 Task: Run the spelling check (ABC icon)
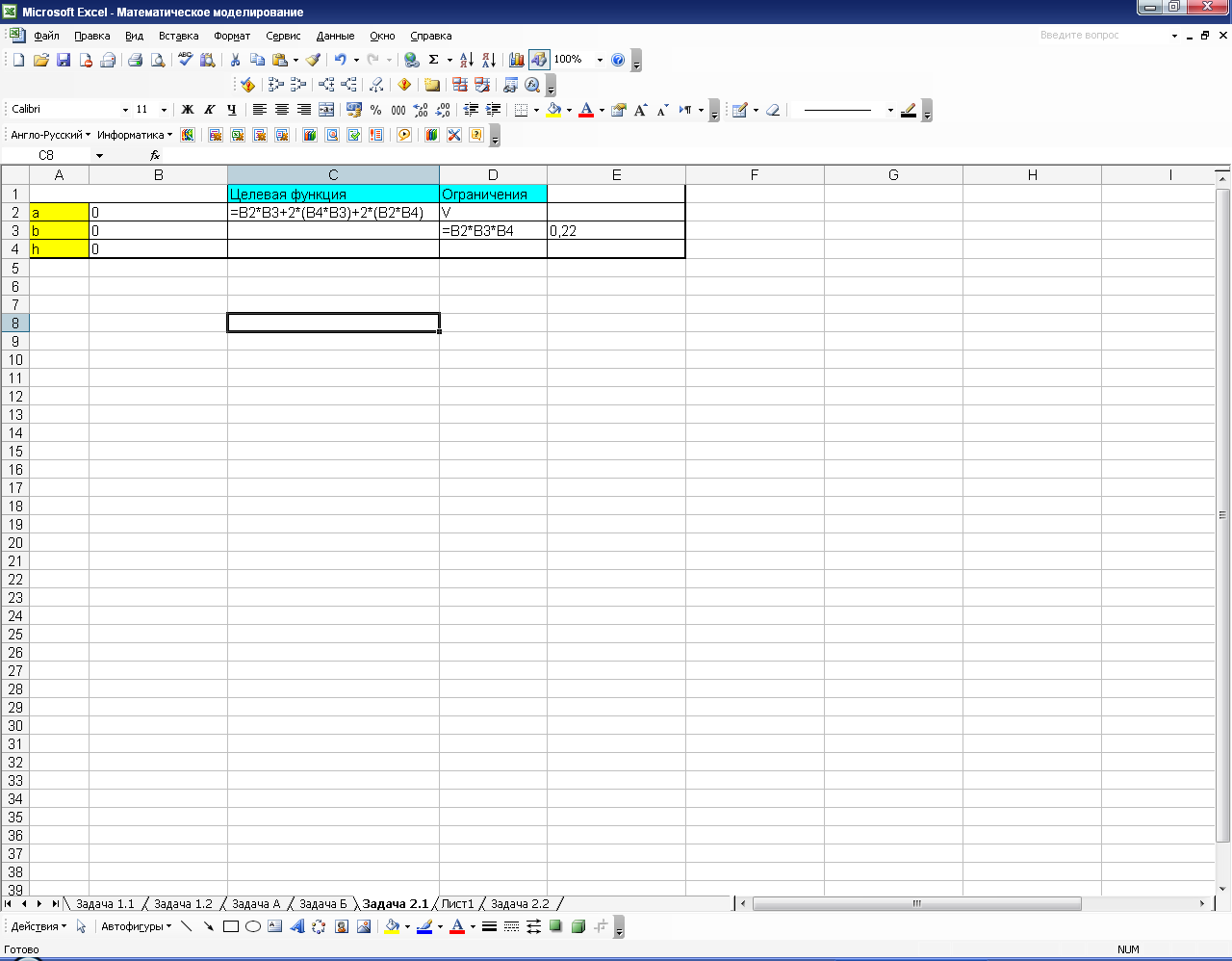[x=186, y=60]
